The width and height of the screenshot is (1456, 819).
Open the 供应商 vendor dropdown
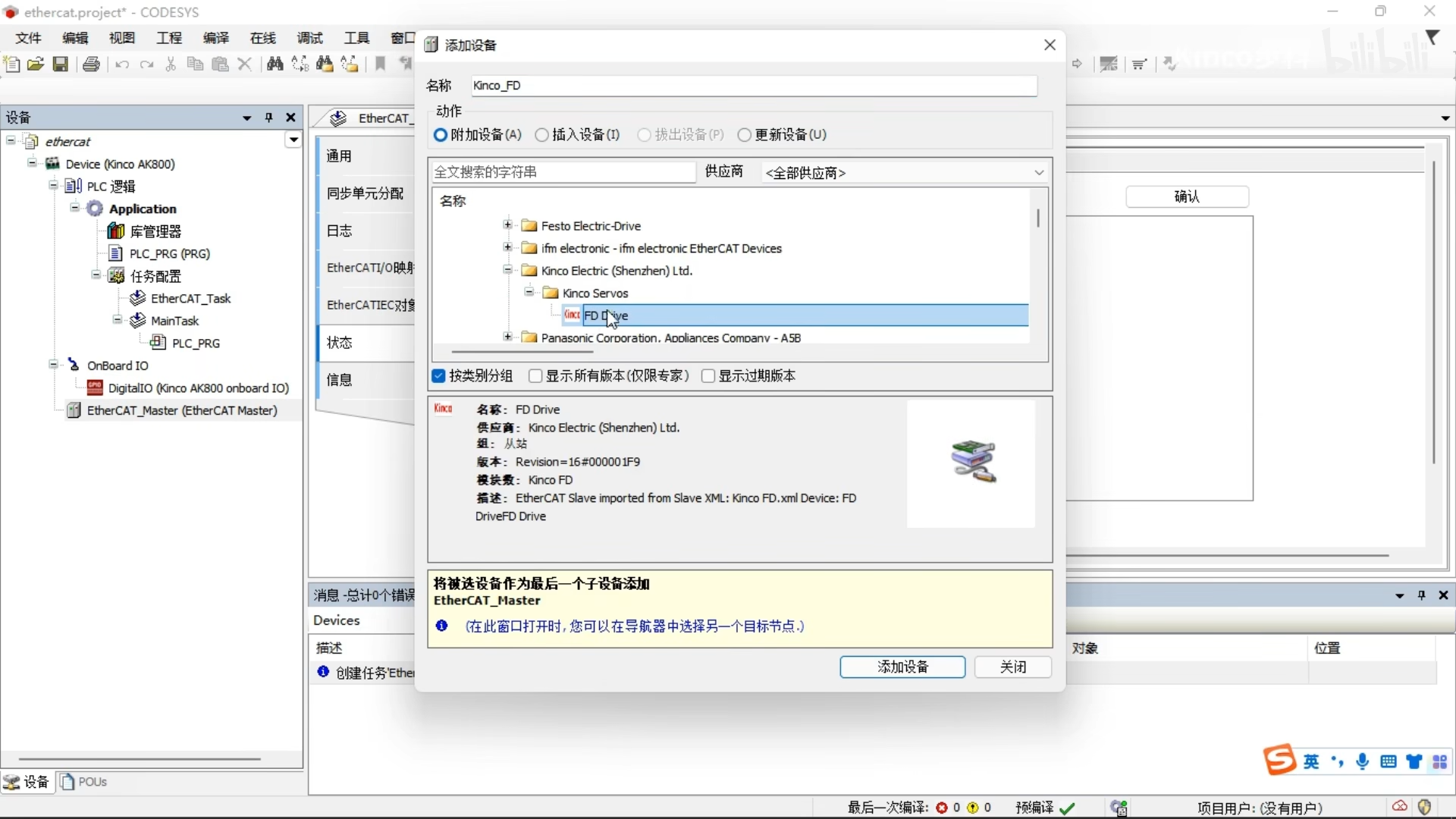point(905,173)
